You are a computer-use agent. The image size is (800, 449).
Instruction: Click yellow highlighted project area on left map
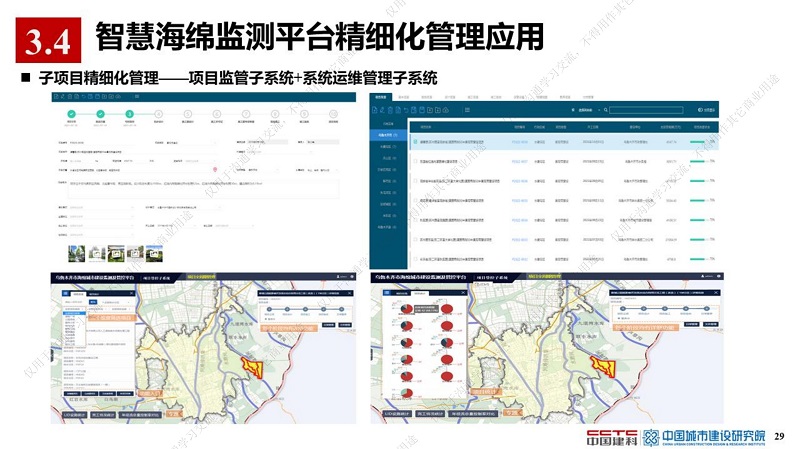253,367
